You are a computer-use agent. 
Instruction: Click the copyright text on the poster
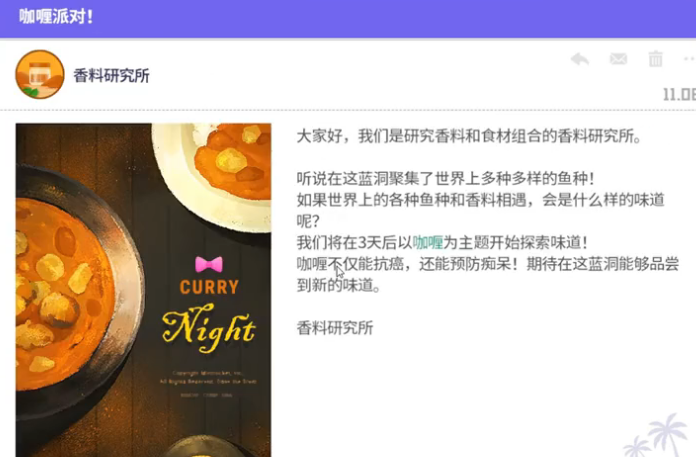(208, 377)
